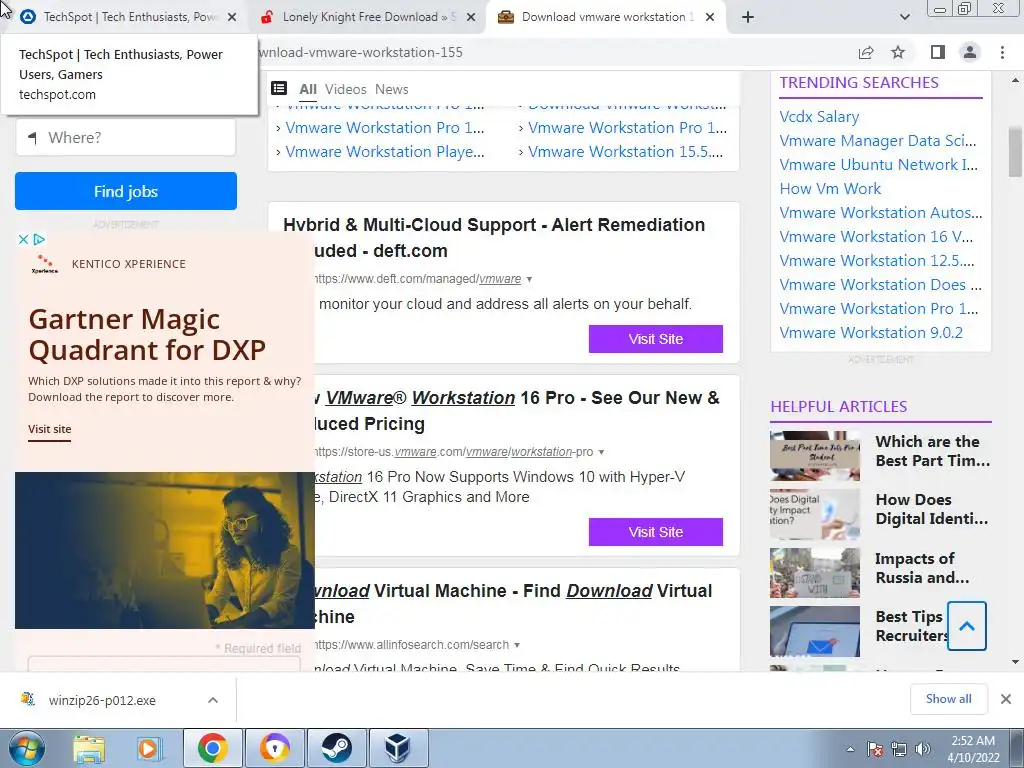Click the address bar URL text
This screenshot has height=768, width=1024.
click(x=360, y=52)
